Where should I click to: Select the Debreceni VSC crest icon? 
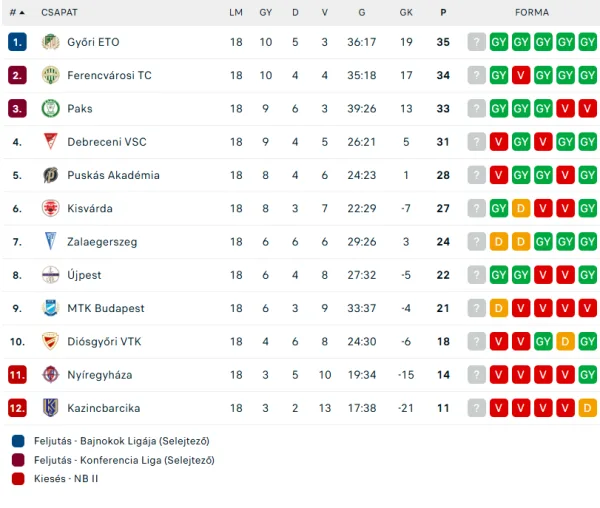click(x=50, y=142)
